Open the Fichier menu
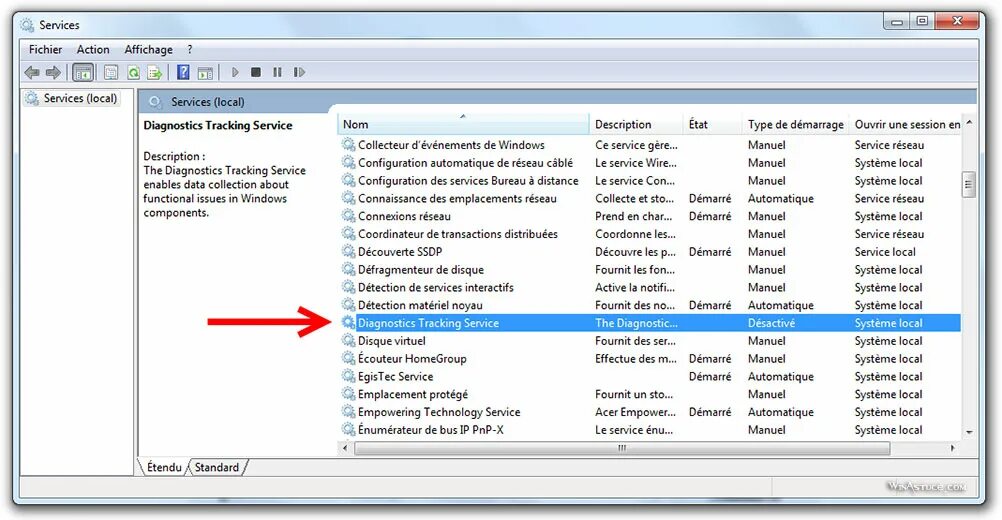Image resolution: width=1002 pixels, height=520 pixels. pyautogui.click(x=45, y=50)
